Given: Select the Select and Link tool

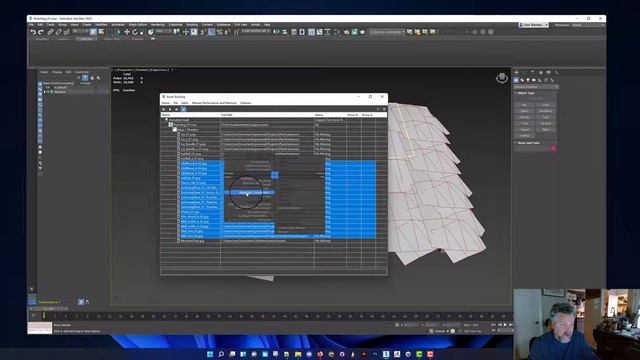Looking at the screenshot, I should (50, 32).
